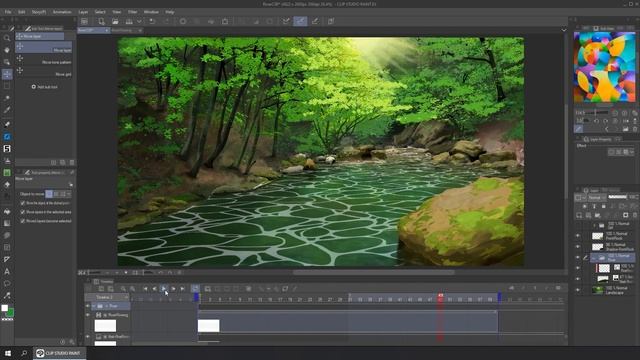Toggle 'Moved layers become selected' checkbox
This screenshot has width=640, height=360.
[x=23, y=221]
